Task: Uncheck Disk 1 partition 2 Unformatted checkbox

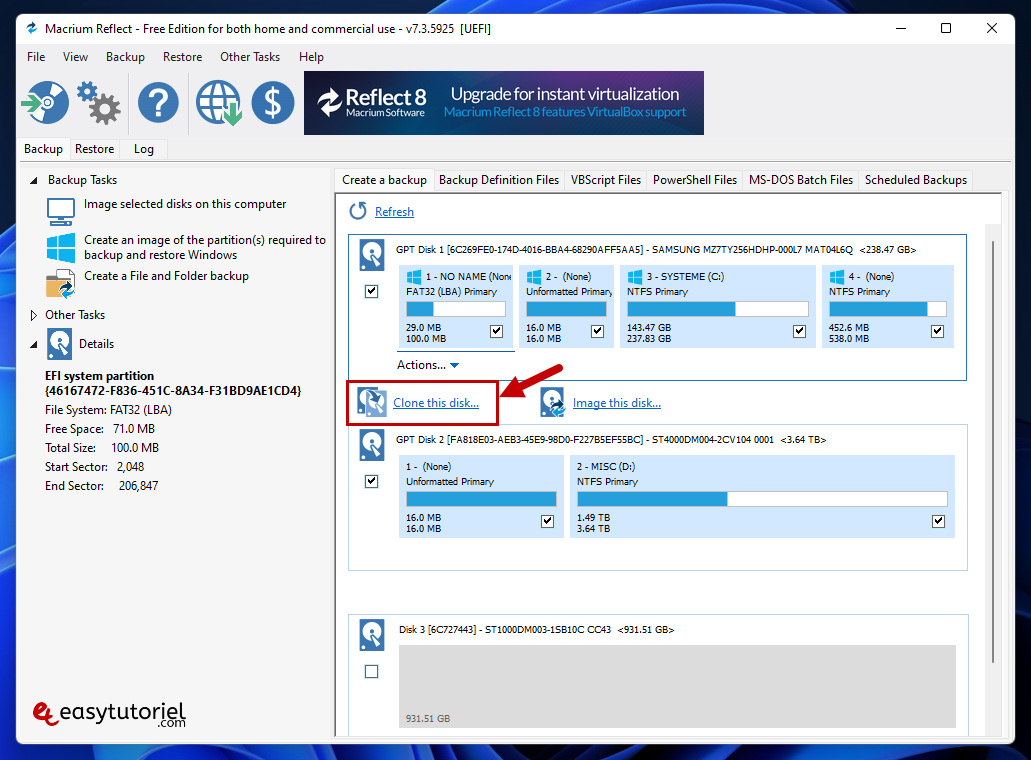Action: tap(597, 331)
